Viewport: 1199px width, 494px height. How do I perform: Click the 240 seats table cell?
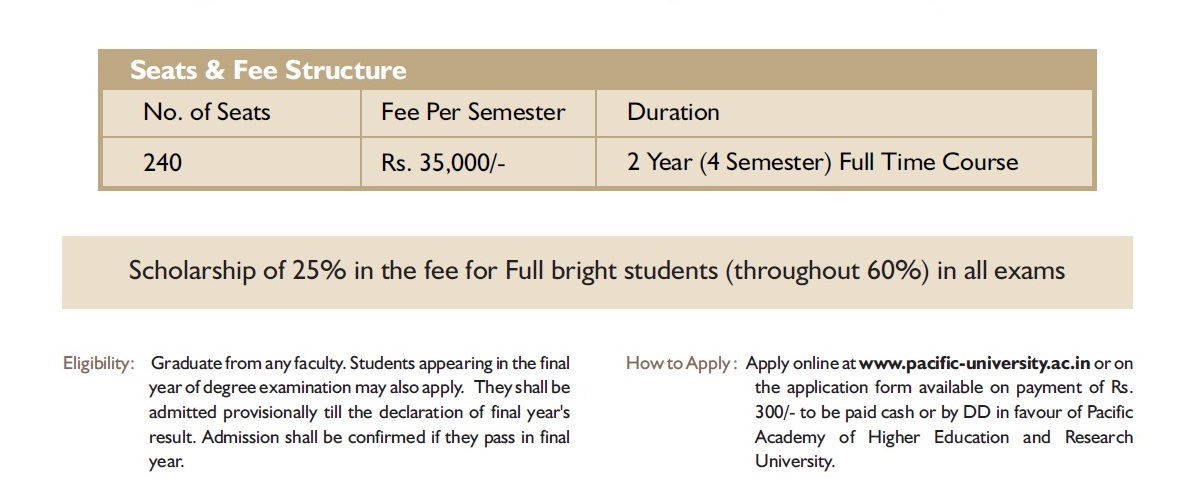pos(163,162)
